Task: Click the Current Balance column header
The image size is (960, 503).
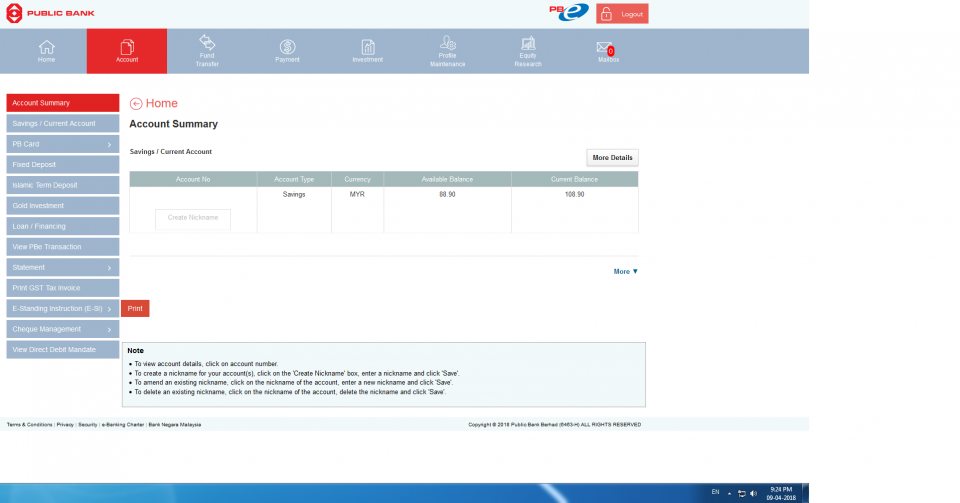Action: [574, 179]
